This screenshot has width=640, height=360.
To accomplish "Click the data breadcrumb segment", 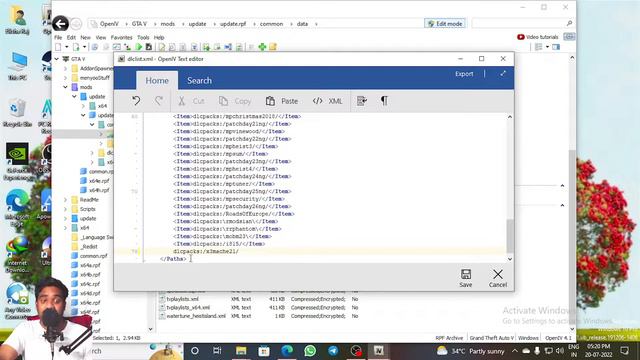I will (302, 24).
